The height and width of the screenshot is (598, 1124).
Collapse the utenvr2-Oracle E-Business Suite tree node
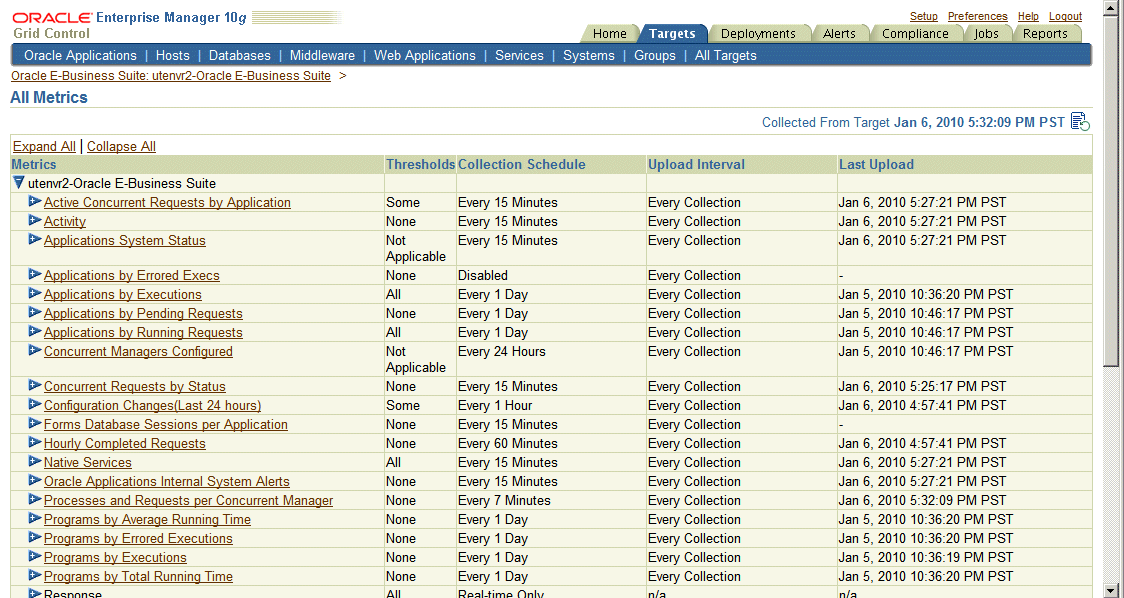19,183
